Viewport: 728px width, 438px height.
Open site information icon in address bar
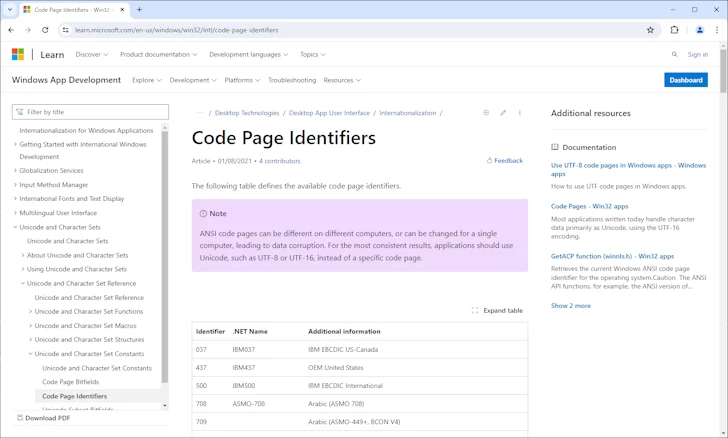click(65, 30)
